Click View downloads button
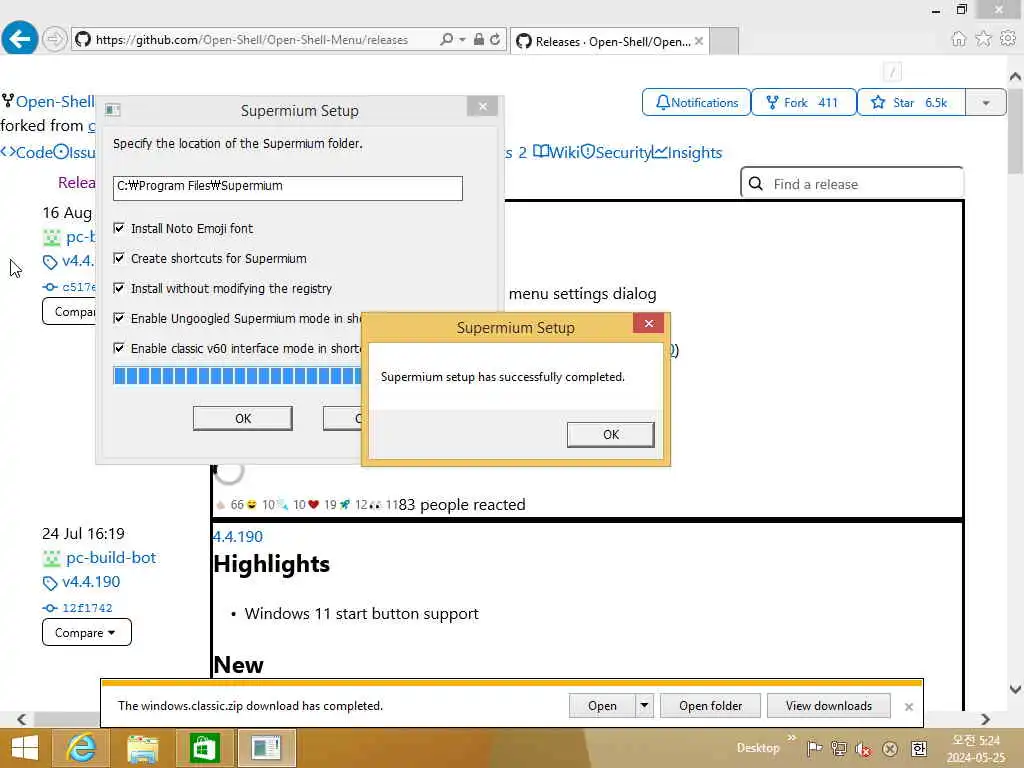Screen dimensions: 1024x768 (x=829, y=705)
